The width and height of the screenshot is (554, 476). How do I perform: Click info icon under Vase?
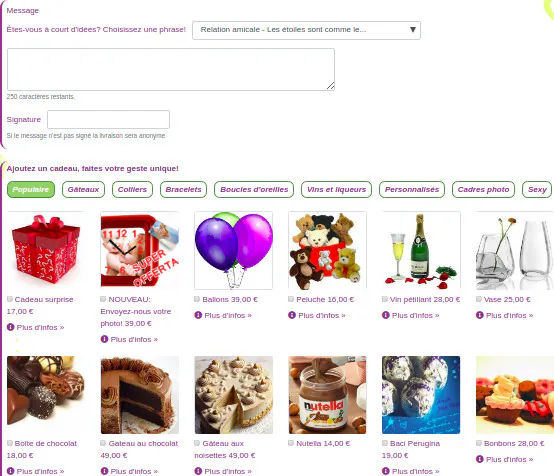[x=479, y=315]
